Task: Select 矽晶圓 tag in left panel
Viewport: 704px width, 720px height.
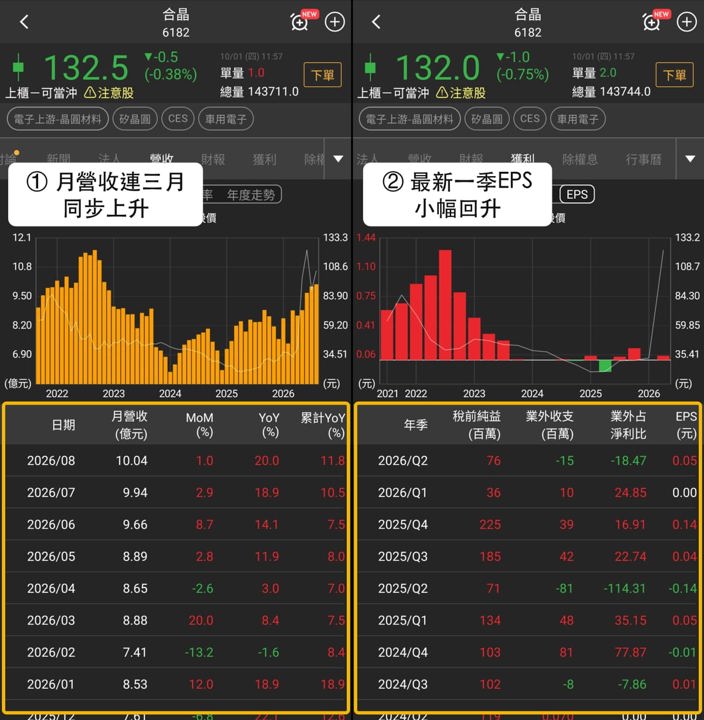Action: click(x=135, y=119)
